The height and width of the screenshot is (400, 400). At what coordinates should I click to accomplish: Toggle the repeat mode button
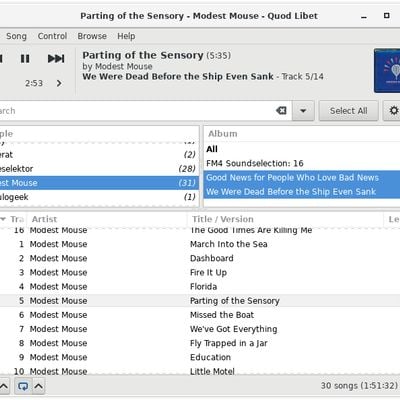[x=23, y=386]
